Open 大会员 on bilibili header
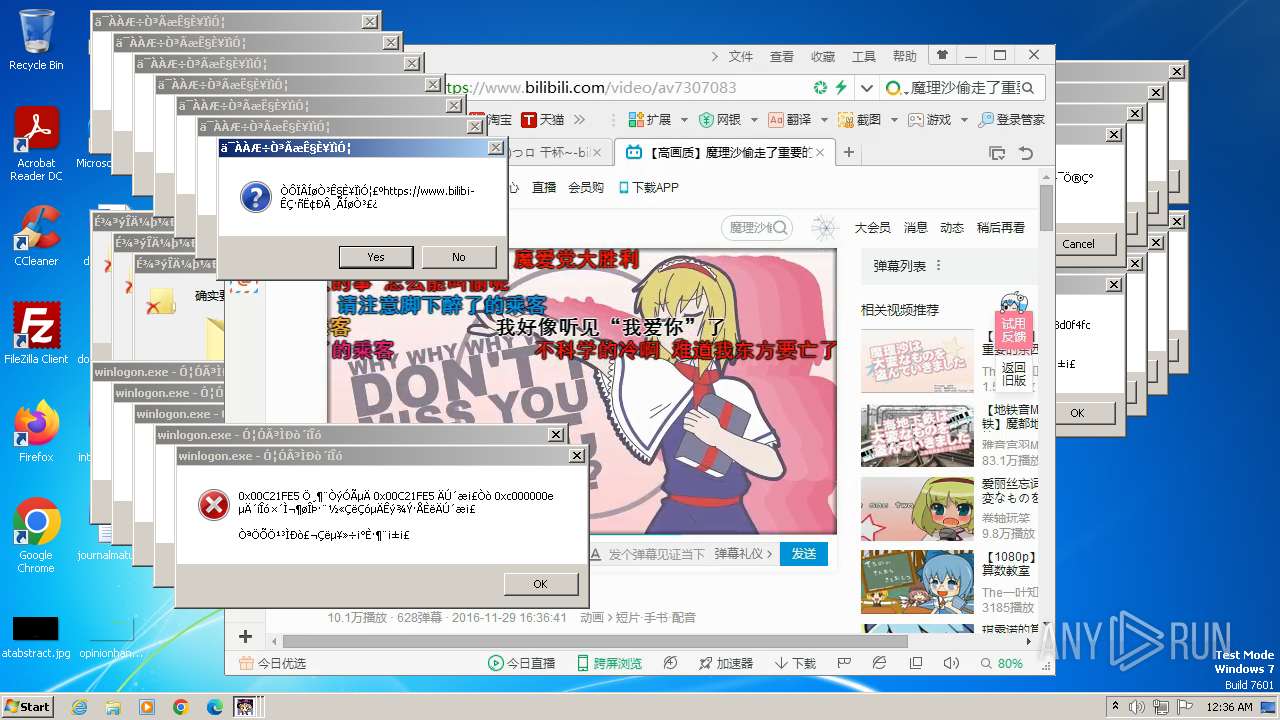Image resolution: width=1280 pixels, height=720 pixels. (x=873, y=228)
